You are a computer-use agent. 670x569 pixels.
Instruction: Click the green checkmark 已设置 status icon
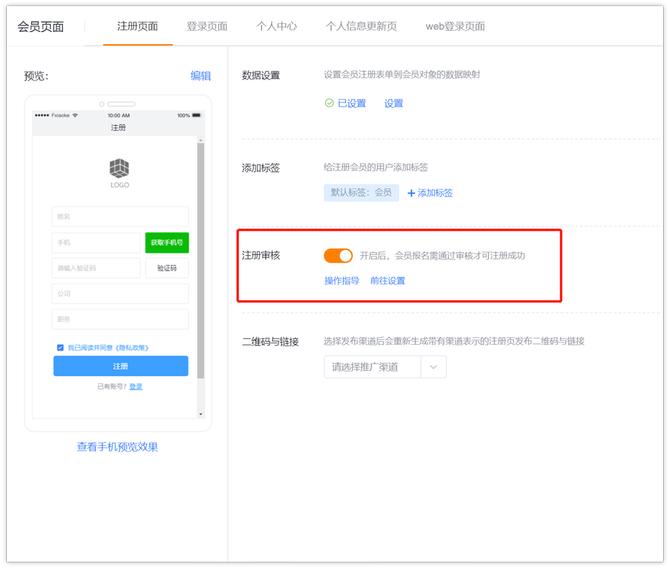pyautogui.click(x=329, y=103)
